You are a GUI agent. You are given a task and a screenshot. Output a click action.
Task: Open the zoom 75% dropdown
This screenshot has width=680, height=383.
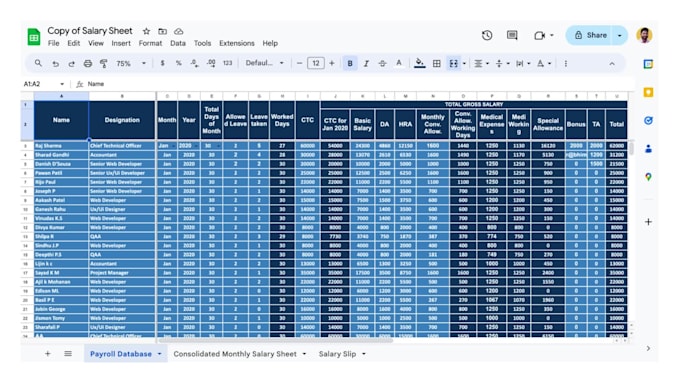coord(130,63)
